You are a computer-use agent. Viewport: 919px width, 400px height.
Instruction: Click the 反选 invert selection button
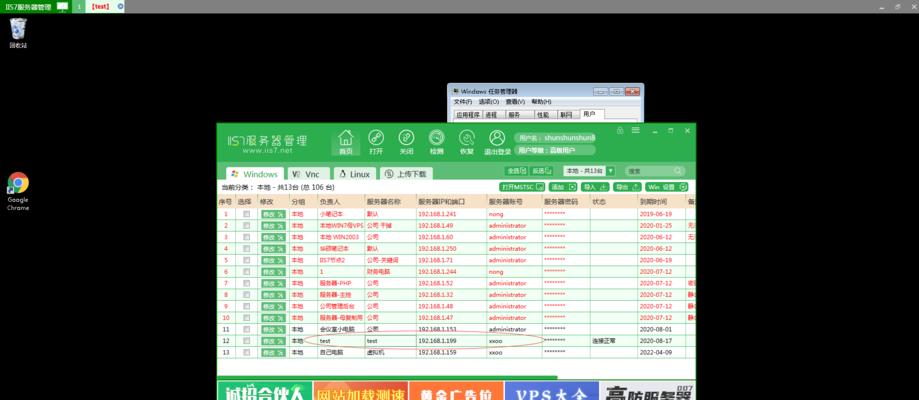click(x=542, y=171)
